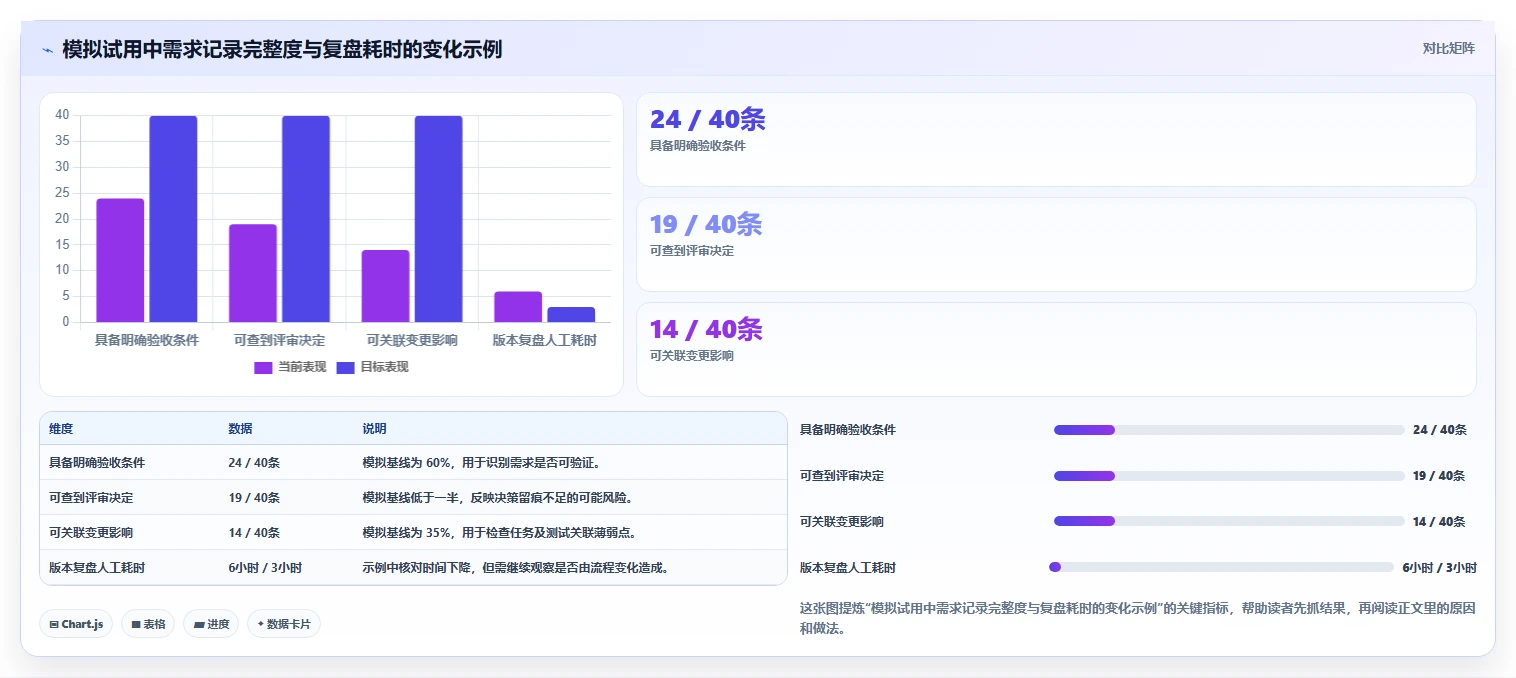Image resolution: width=1516 pixels, height=678 pixels.
Task: Click the main title 模拟试用中需求记录完整度
Action: 282,49
